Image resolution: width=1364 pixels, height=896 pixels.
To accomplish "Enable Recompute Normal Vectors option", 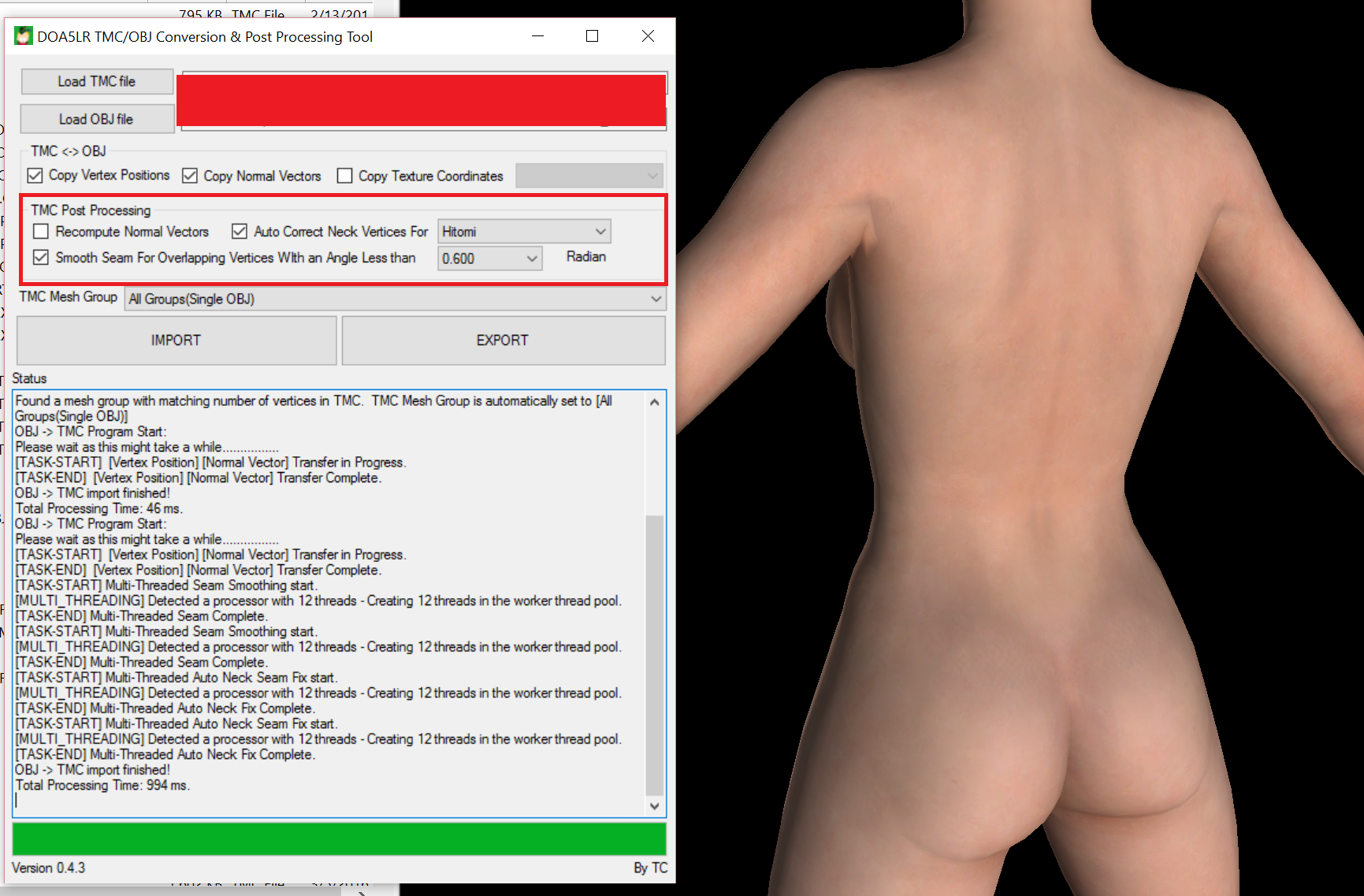I will pyautogui.click(x=41, y=232).
